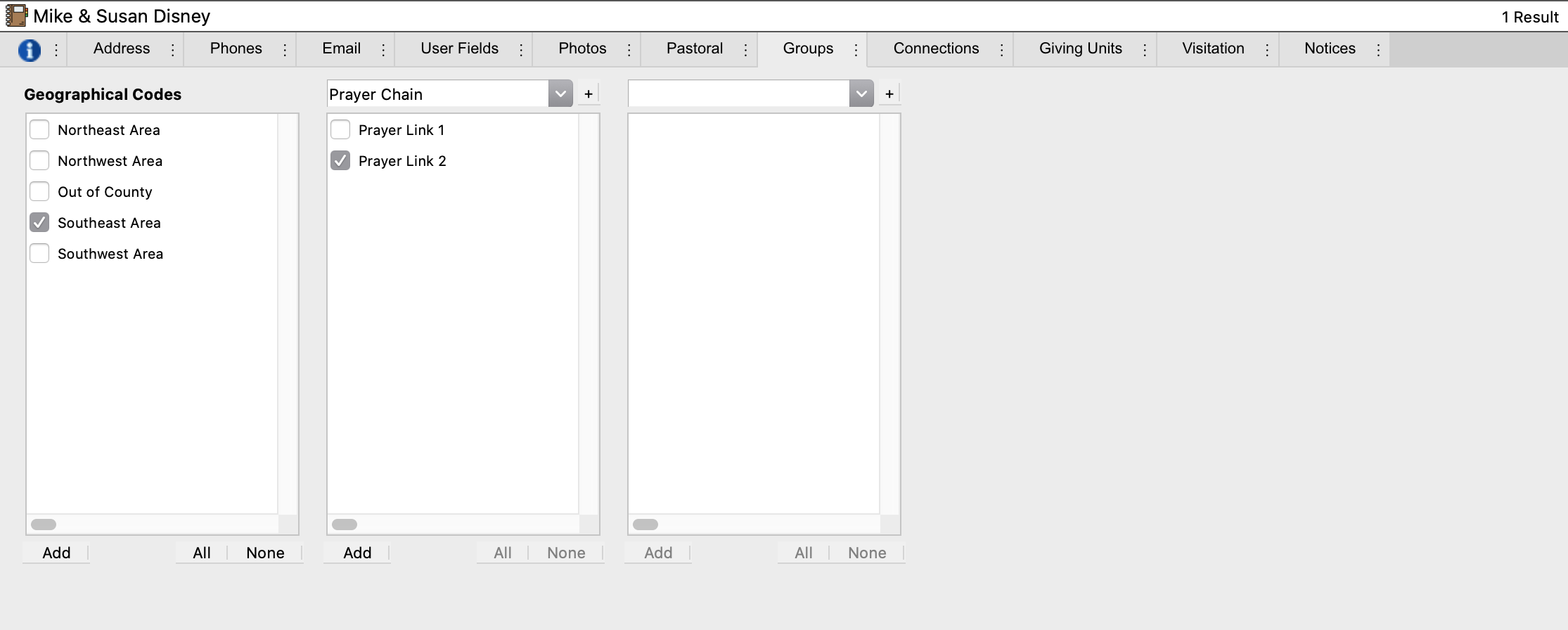Click Add under Geographical Codes list
This screenshot has width=1568, height=630.
pos(56,553)
